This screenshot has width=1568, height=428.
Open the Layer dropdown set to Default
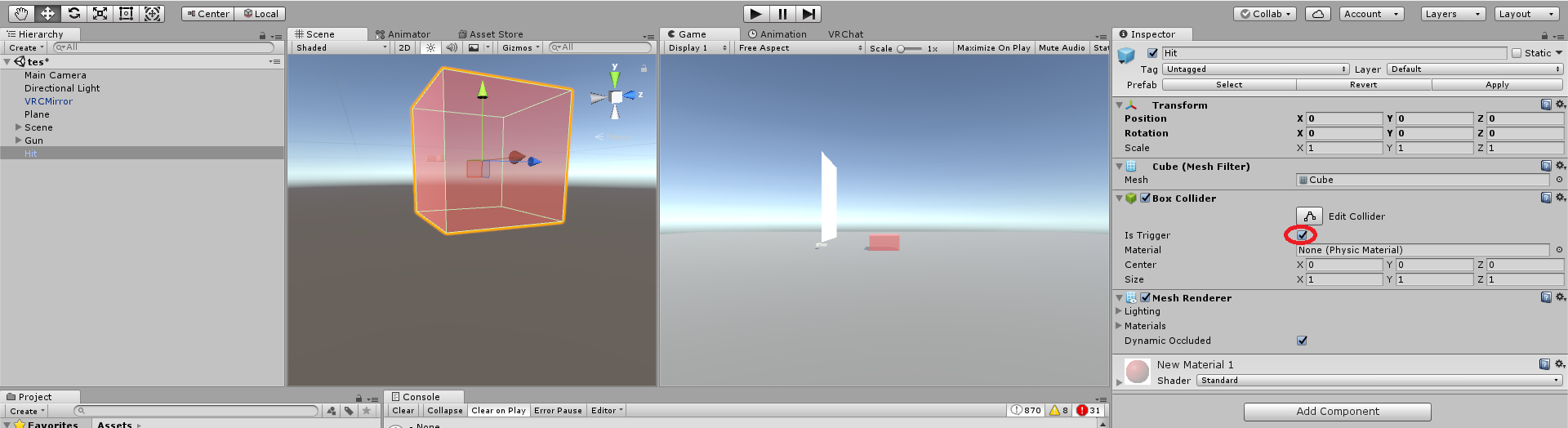click(x=1476, y=69)
